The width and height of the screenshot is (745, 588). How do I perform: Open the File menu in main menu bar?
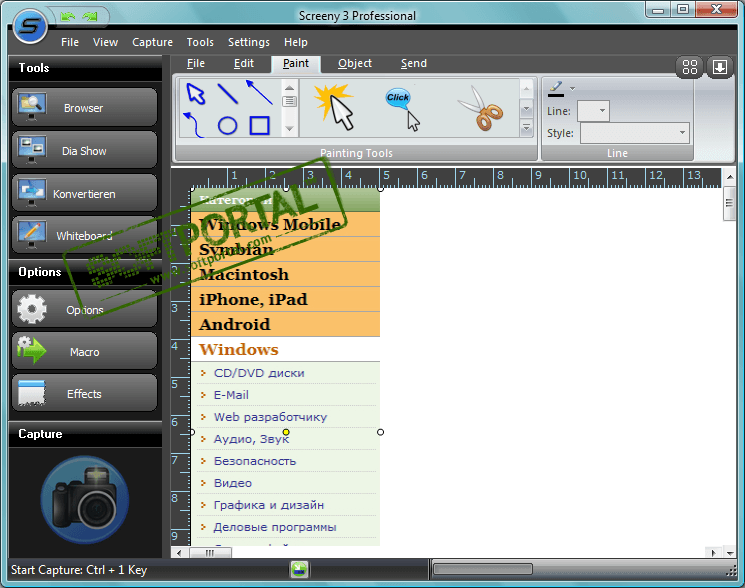70,42
